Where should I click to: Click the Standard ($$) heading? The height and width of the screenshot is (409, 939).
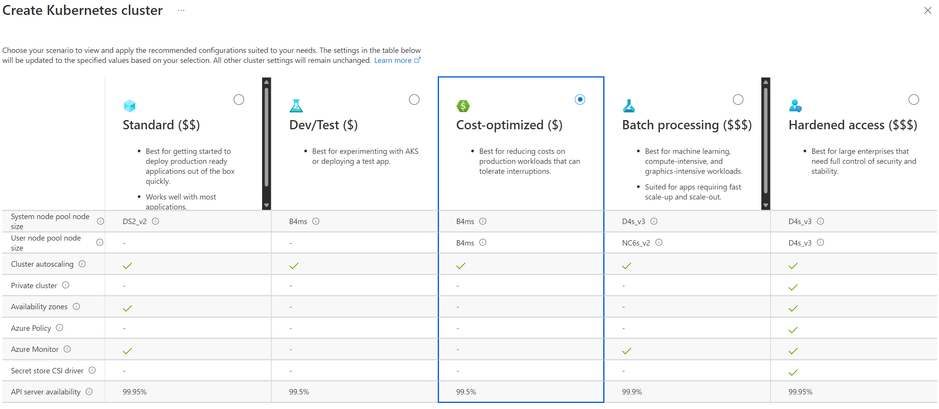(x=161, y=126)
